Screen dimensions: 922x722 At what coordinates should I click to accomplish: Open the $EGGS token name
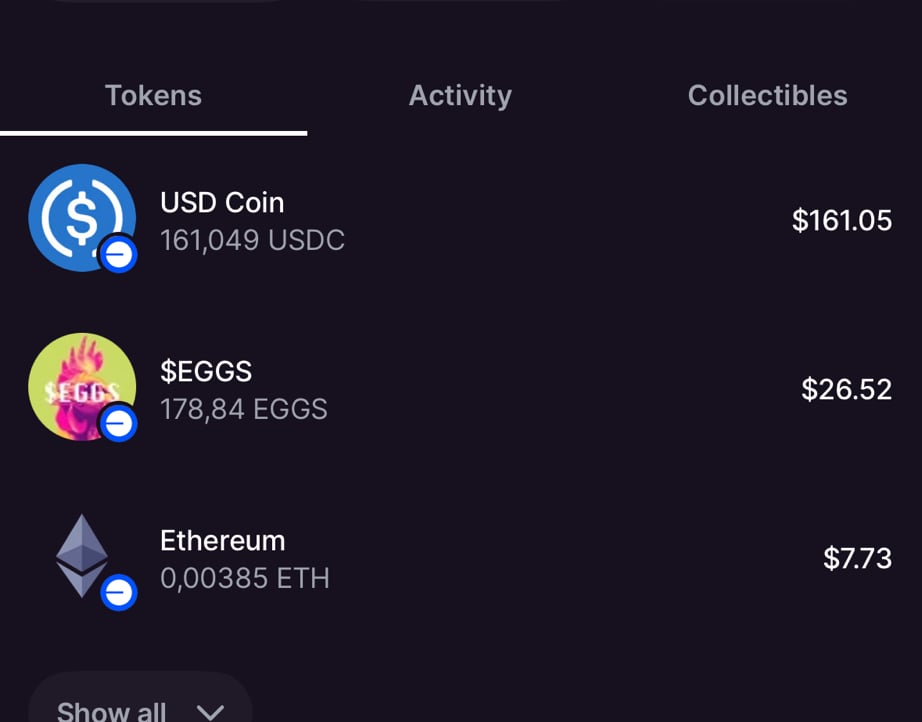coord(206,372)
